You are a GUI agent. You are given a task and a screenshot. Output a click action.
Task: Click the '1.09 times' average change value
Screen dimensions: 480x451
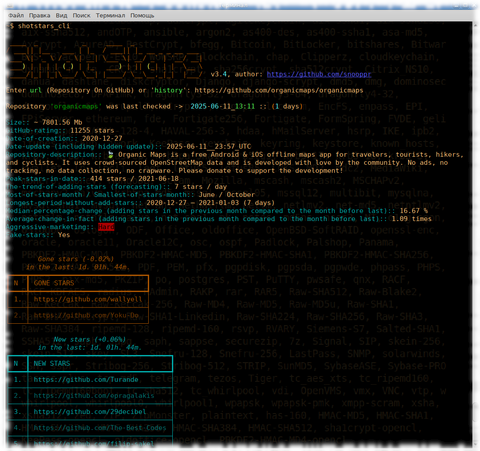[x=411, y=219]
